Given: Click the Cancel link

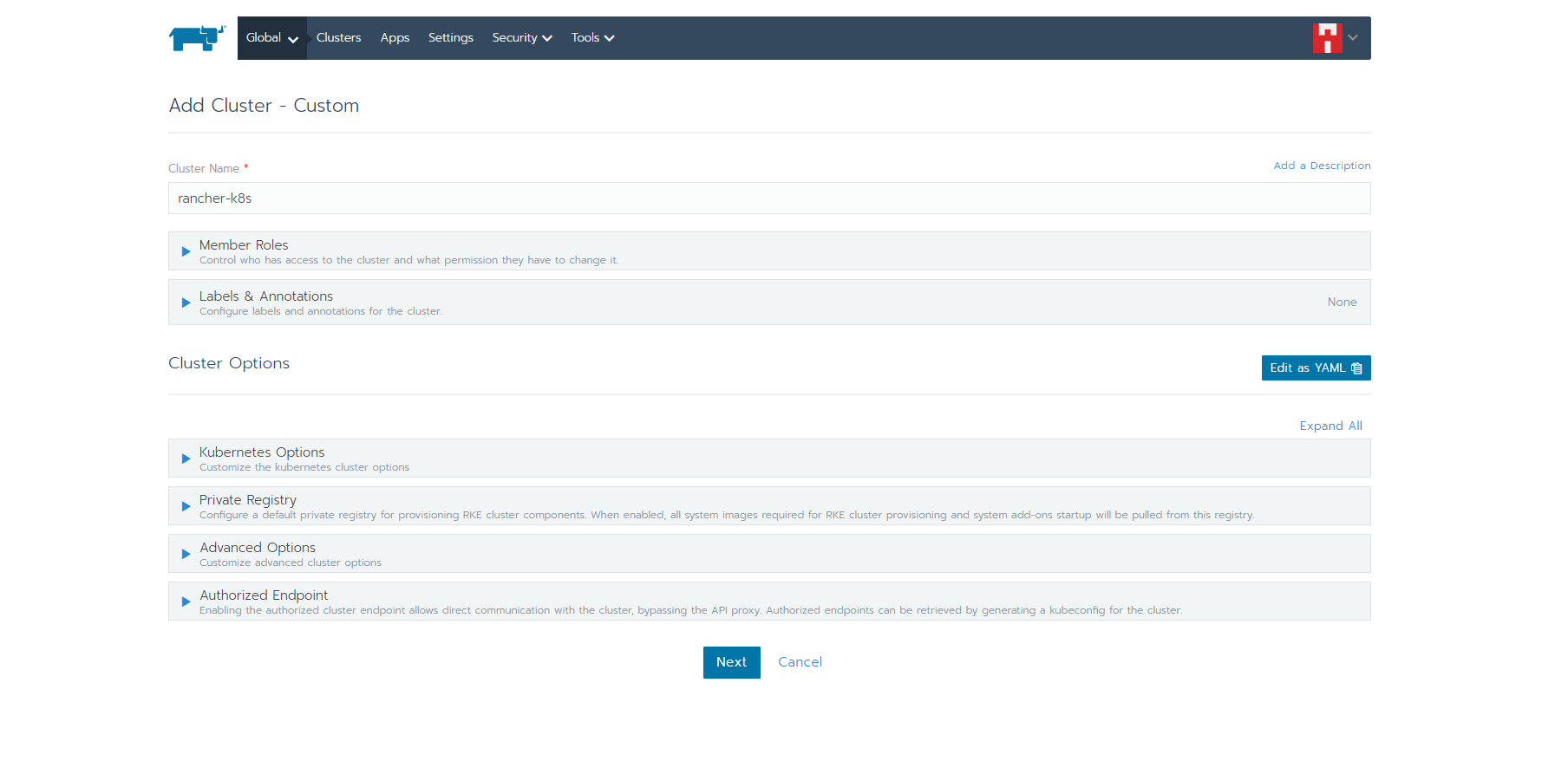Looking at the screenshot, I should 800,662.
